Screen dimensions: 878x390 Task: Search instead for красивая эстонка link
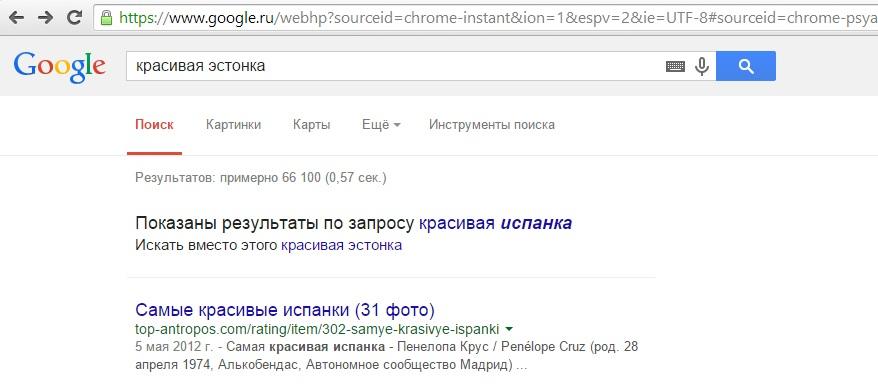(x=341, y=245)
